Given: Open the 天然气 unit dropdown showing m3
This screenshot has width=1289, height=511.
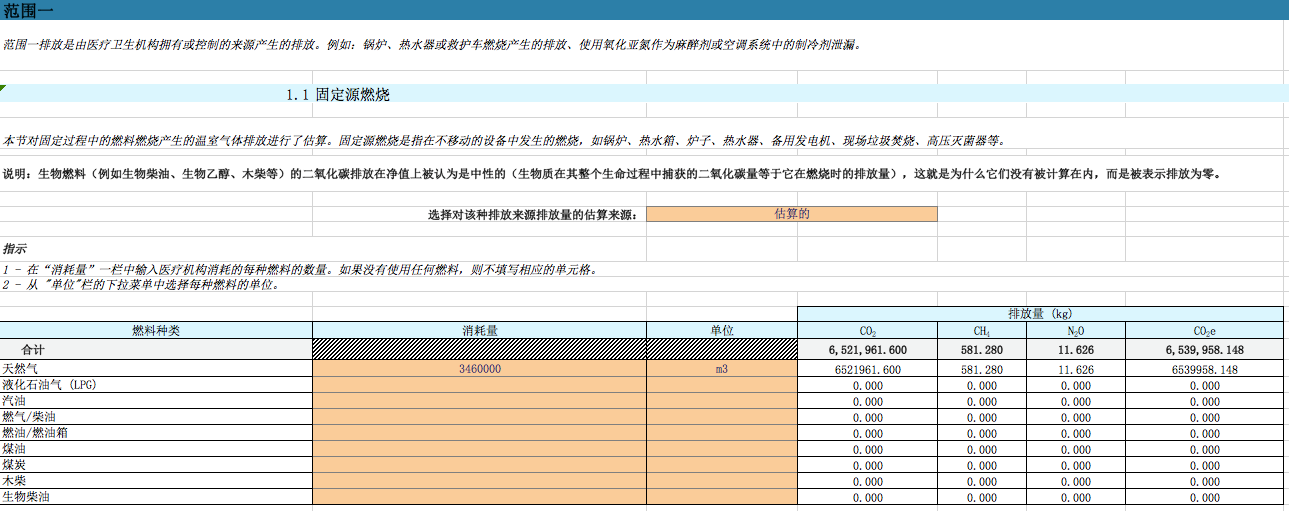Looking at the screenshot, I should point(721,369).
